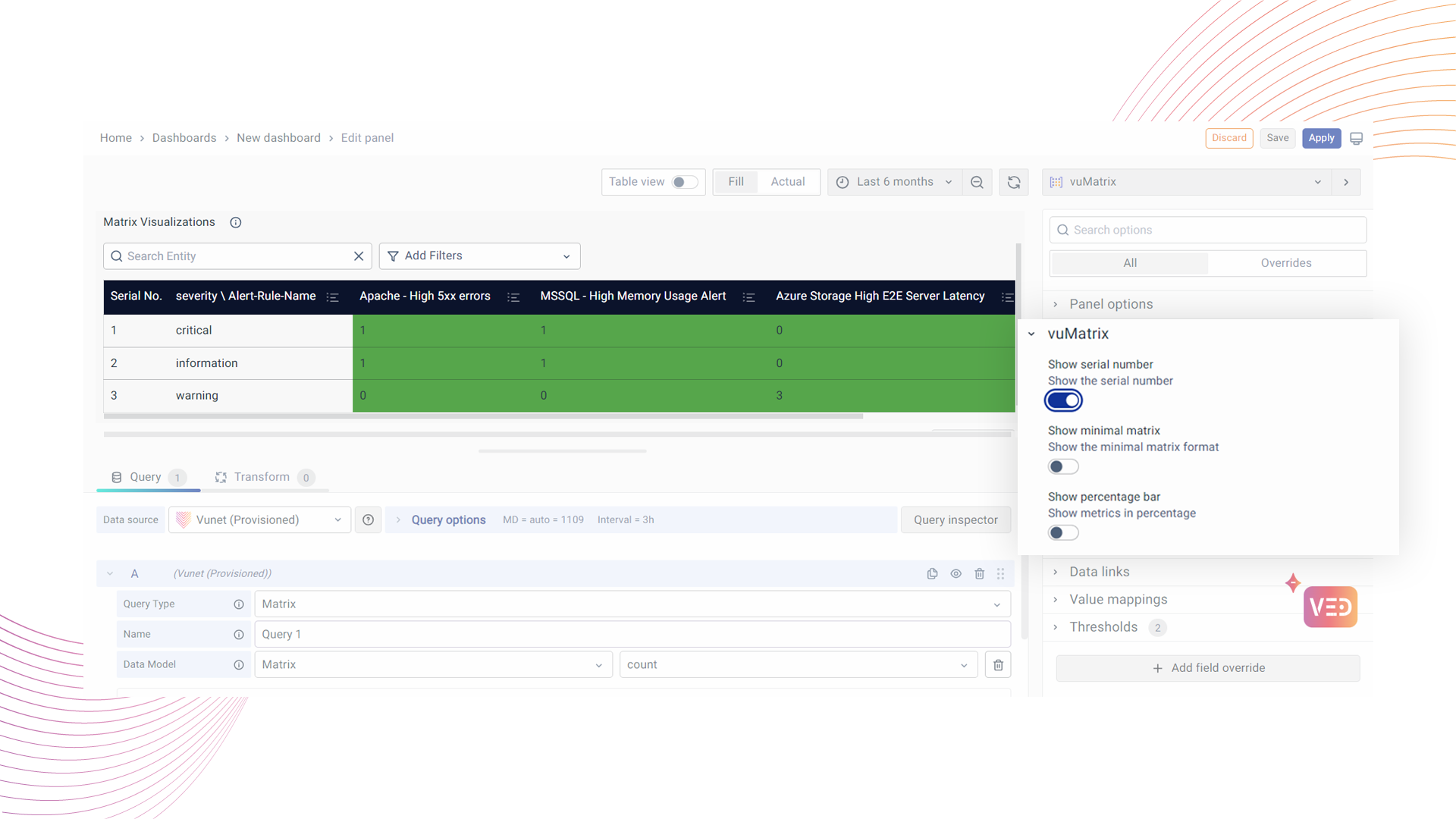Toggle the Table view switch
1456x819 pixels.
pos(684,182)
